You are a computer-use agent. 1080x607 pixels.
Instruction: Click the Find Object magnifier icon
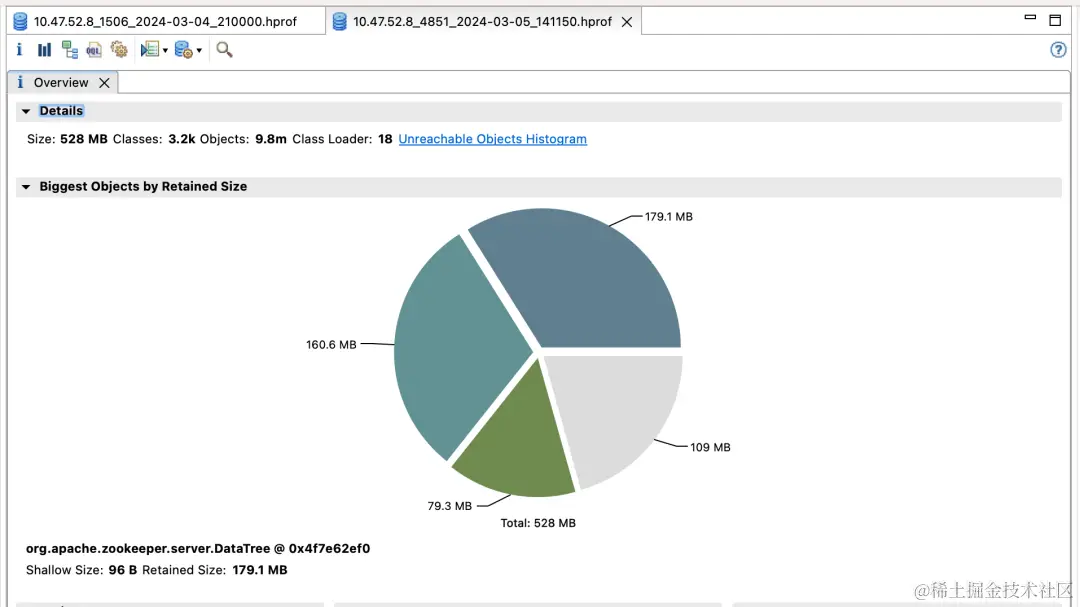(x=224, y=50)
